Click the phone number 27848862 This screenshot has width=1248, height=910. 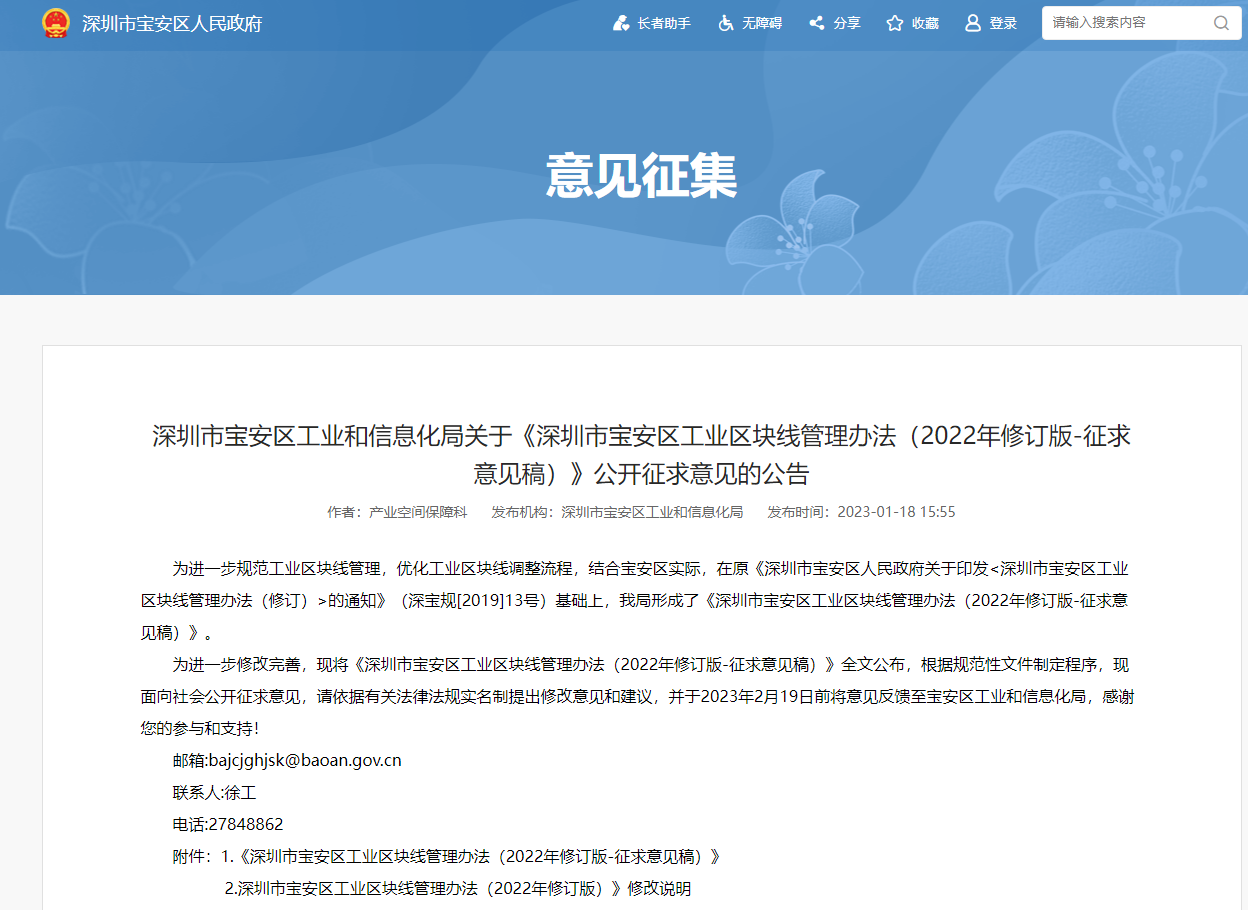246,825
